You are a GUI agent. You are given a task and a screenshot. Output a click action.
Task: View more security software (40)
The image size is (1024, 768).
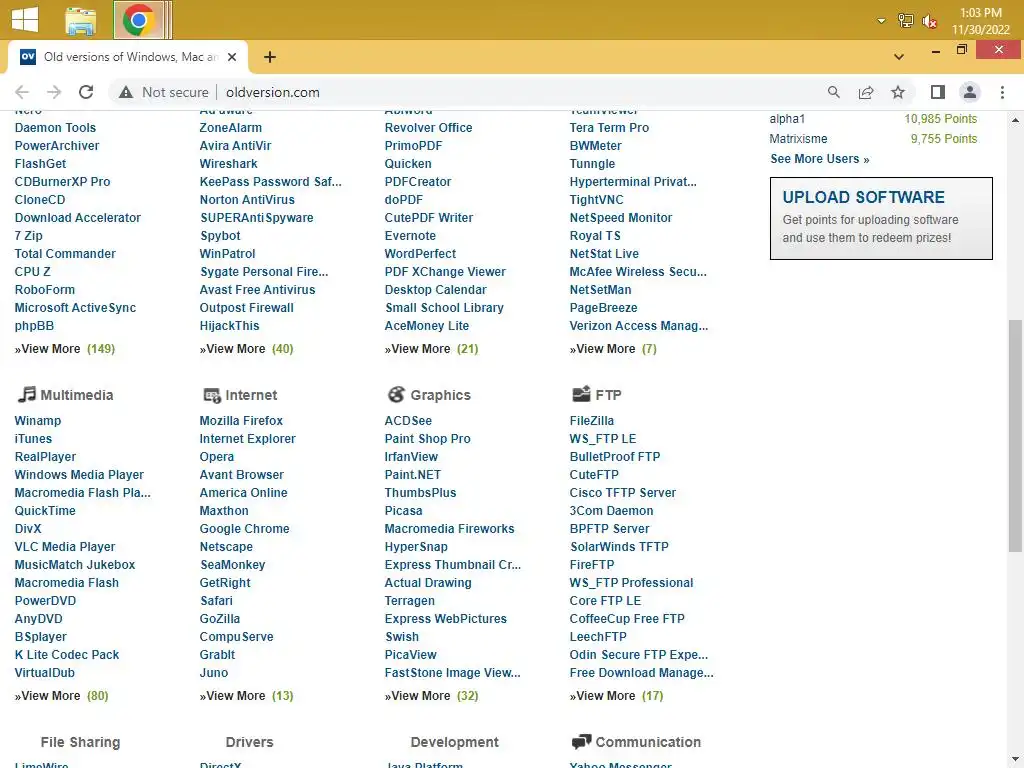[x=246, y=349]
